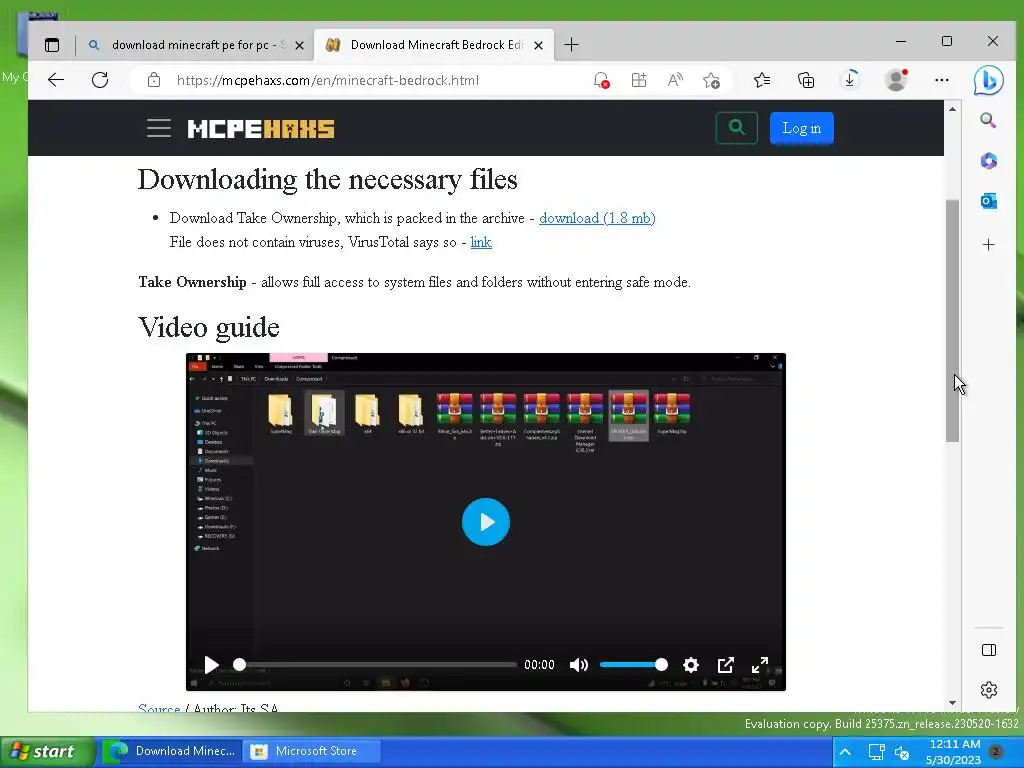
Task: Click the video timestamp 00:00
Action: point(539,665)
